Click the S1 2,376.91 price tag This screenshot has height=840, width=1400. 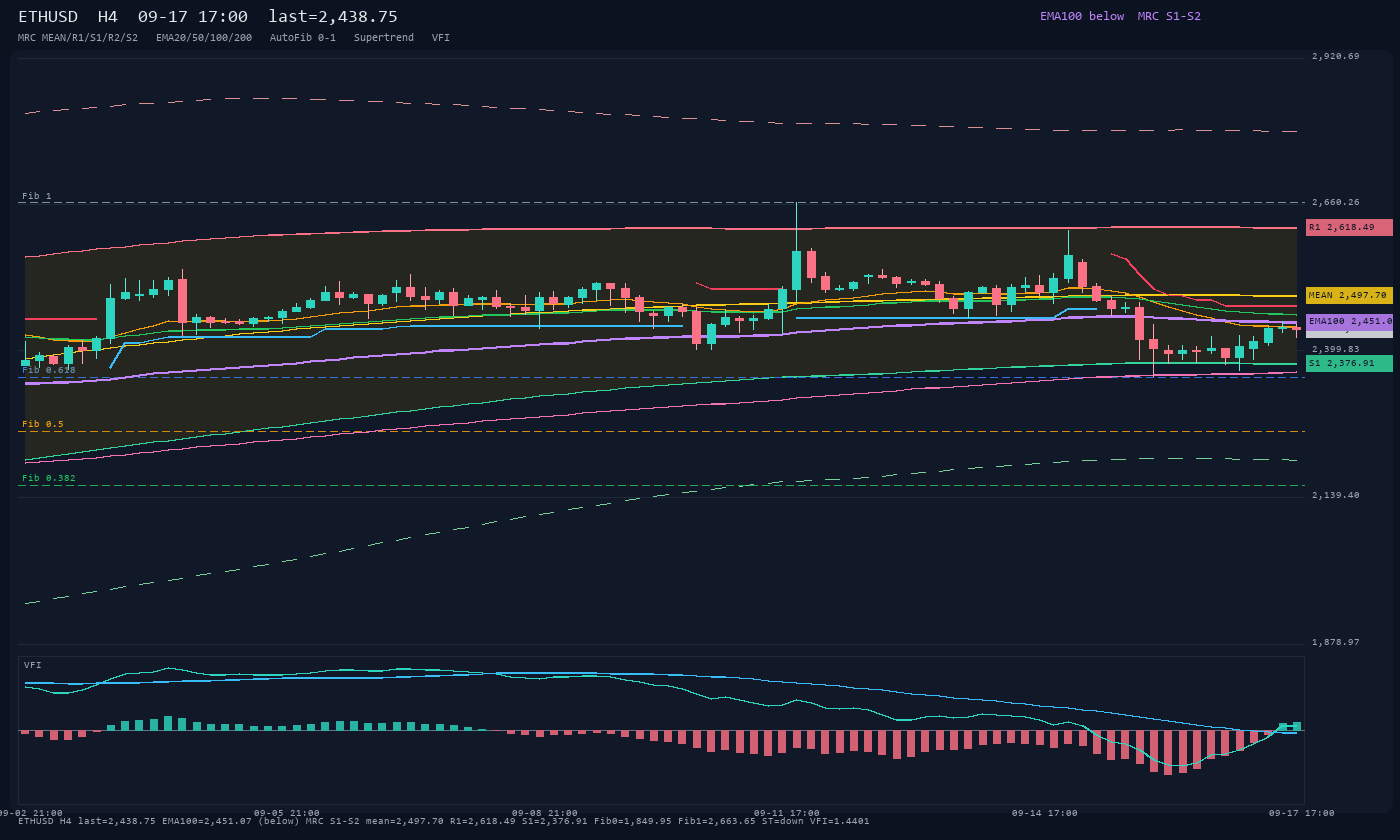1349,363
